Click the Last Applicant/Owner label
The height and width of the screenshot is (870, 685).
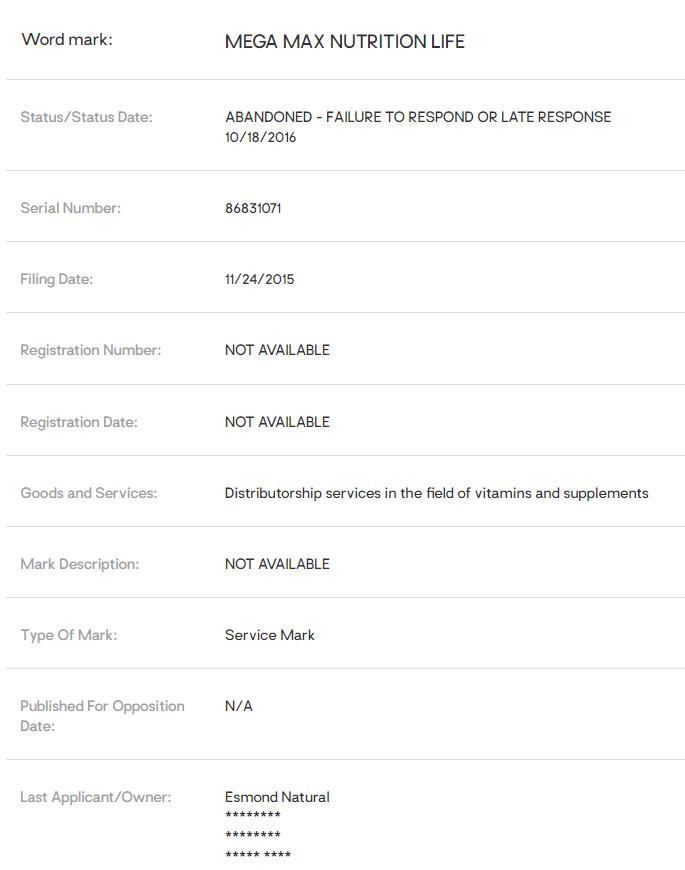pyautogui.click(x=95, y=797)
